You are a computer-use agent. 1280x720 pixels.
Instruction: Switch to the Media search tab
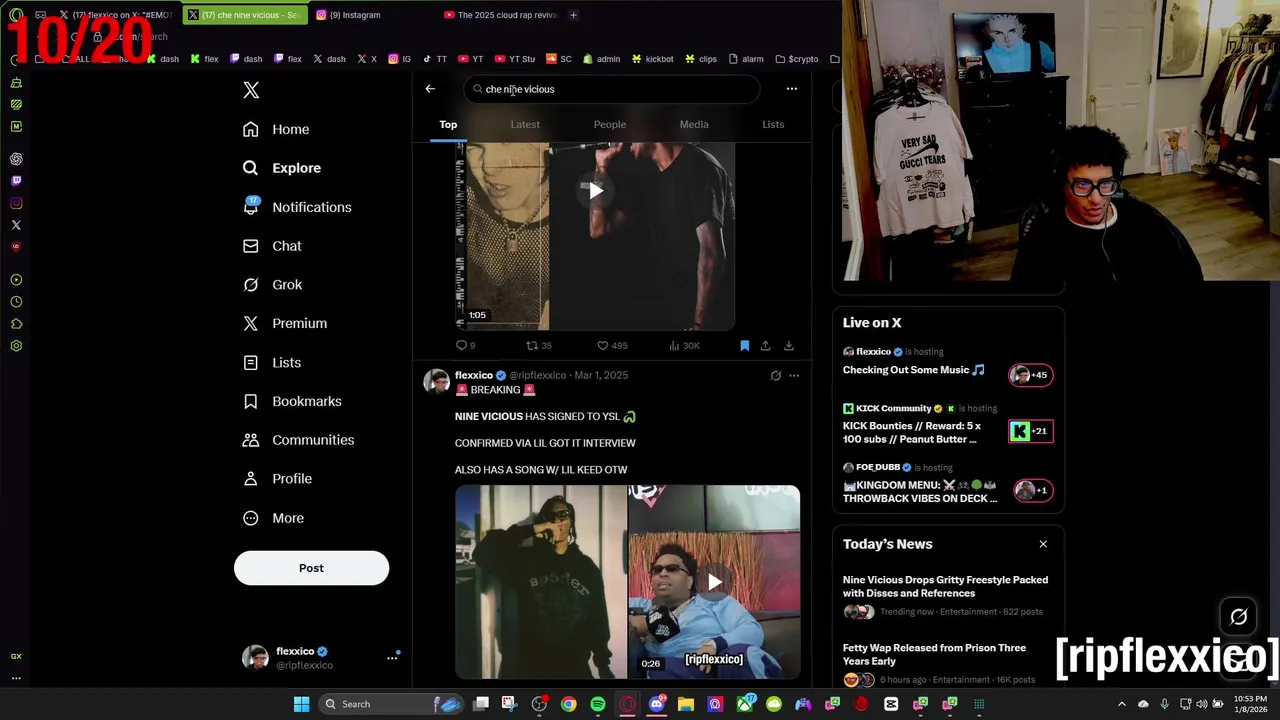[694, 124]
